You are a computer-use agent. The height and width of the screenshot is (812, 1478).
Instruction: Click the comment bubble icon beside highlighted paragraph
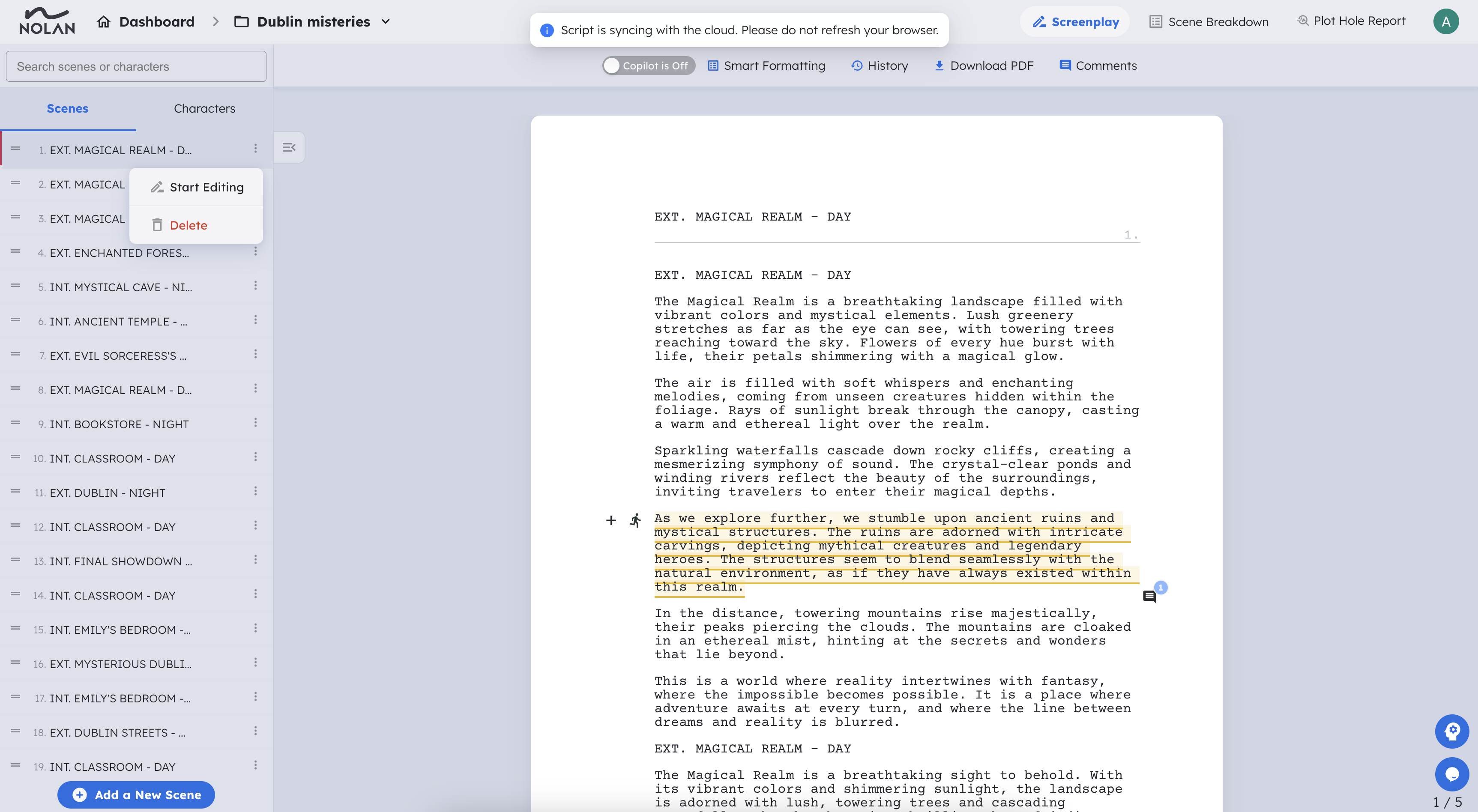pos(1149,597)
